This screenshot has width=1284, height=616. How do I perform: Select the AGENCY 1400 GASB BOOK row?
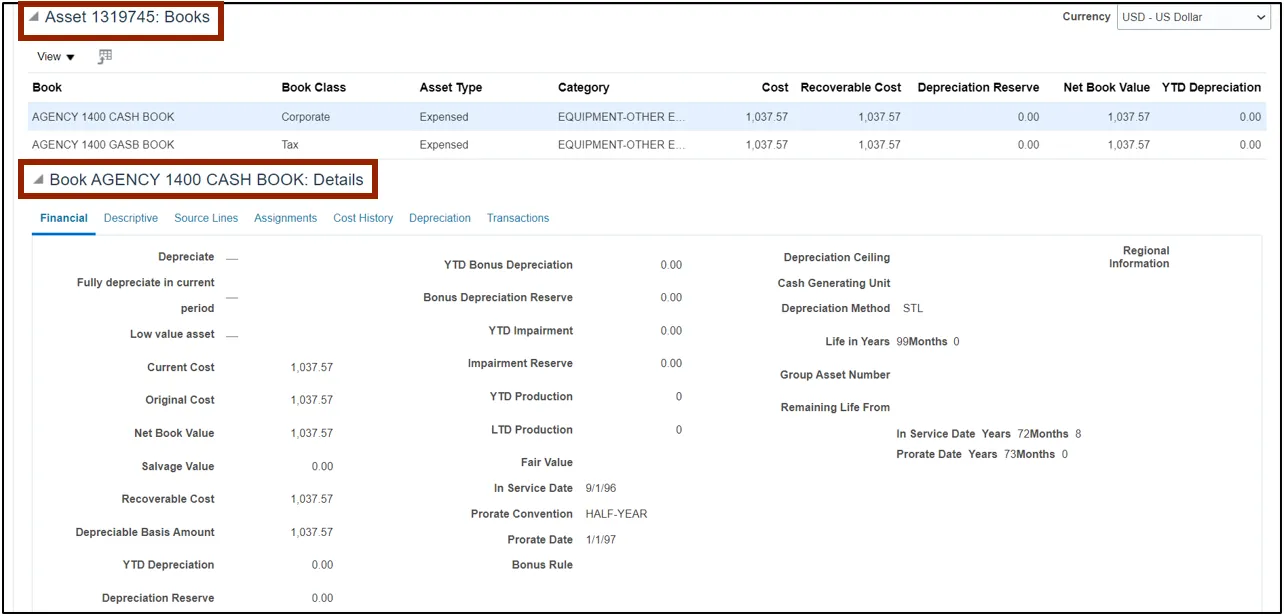coord(103,145)
